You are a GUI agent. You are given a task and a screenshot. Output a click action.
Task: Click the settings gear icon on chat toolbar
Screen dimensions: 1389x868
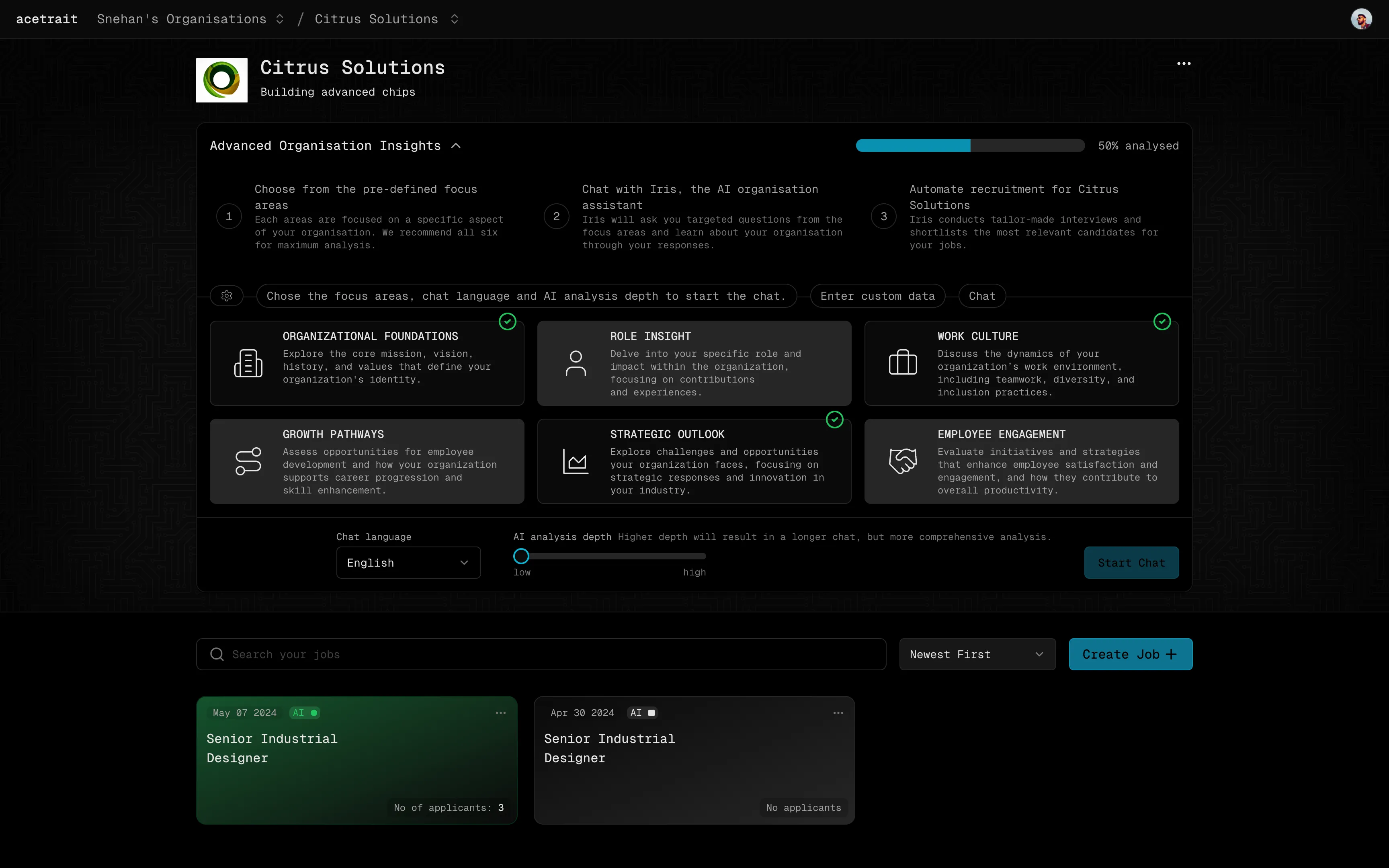pos(226,295)
